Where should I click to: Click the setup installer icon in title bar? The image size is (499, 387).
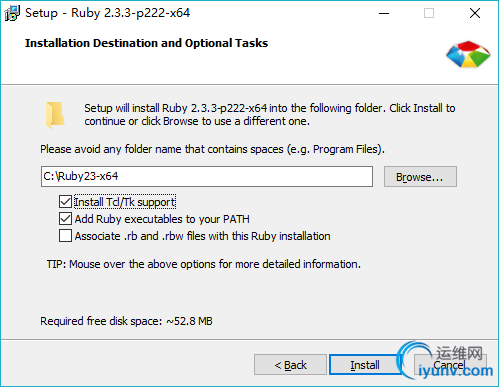click(12, 13)
